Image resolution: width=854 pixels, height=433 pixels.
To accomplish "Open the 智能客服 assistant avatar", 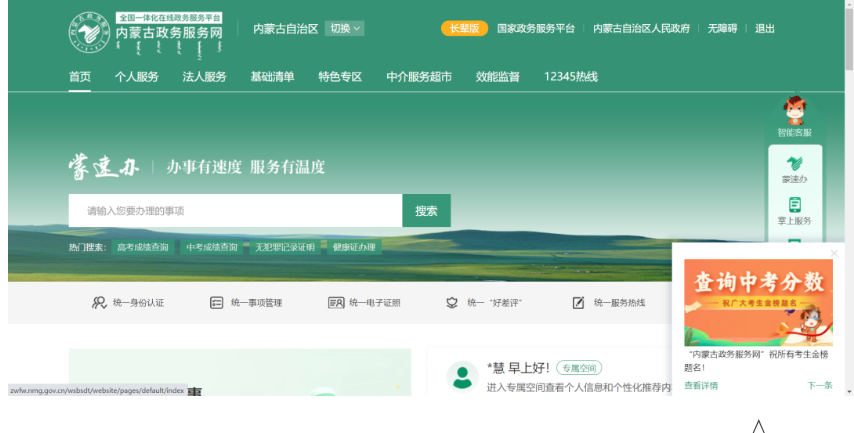I will coord(794,111).
